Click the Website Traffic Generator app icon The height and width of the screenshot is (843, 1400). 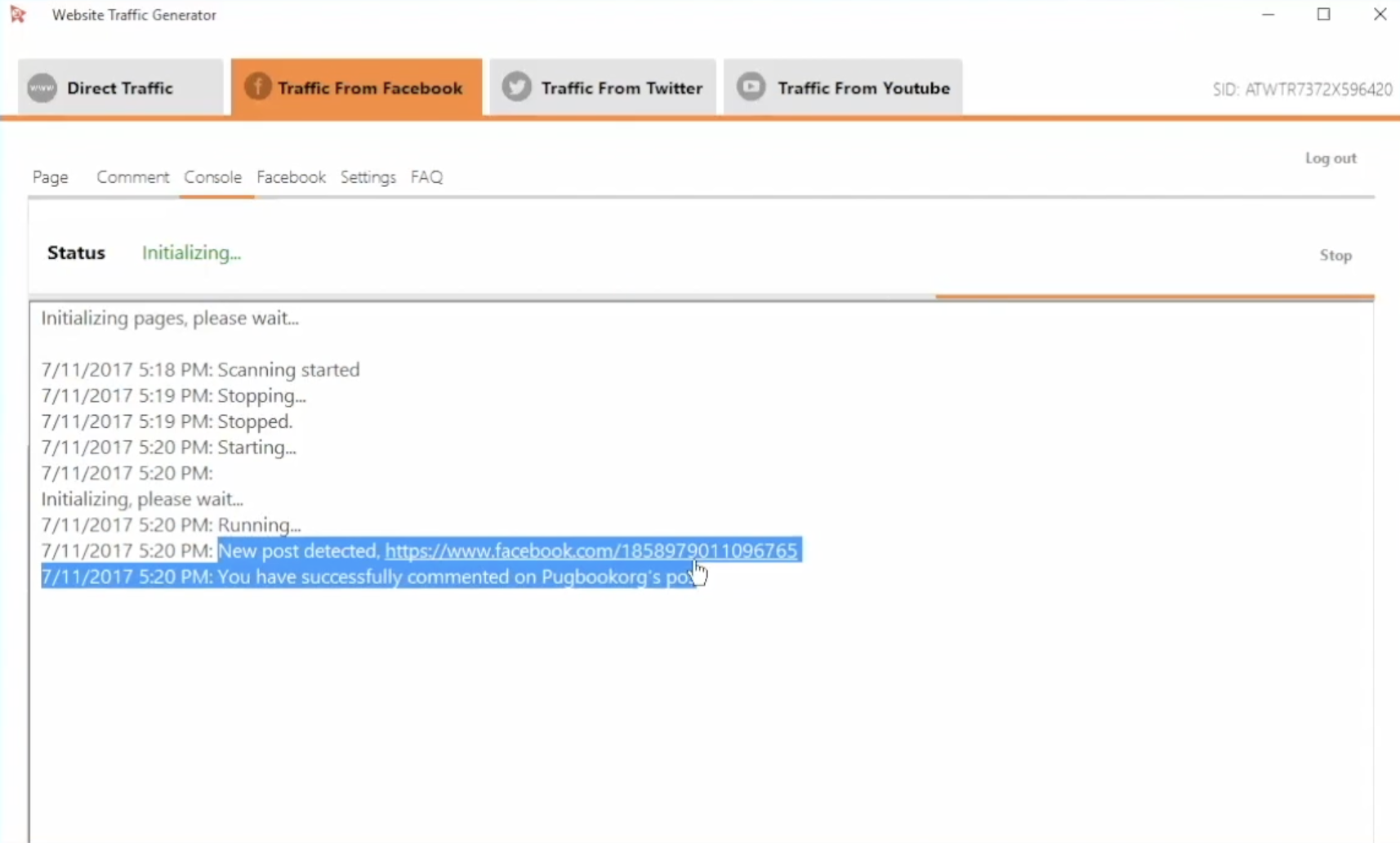(17, 15)
